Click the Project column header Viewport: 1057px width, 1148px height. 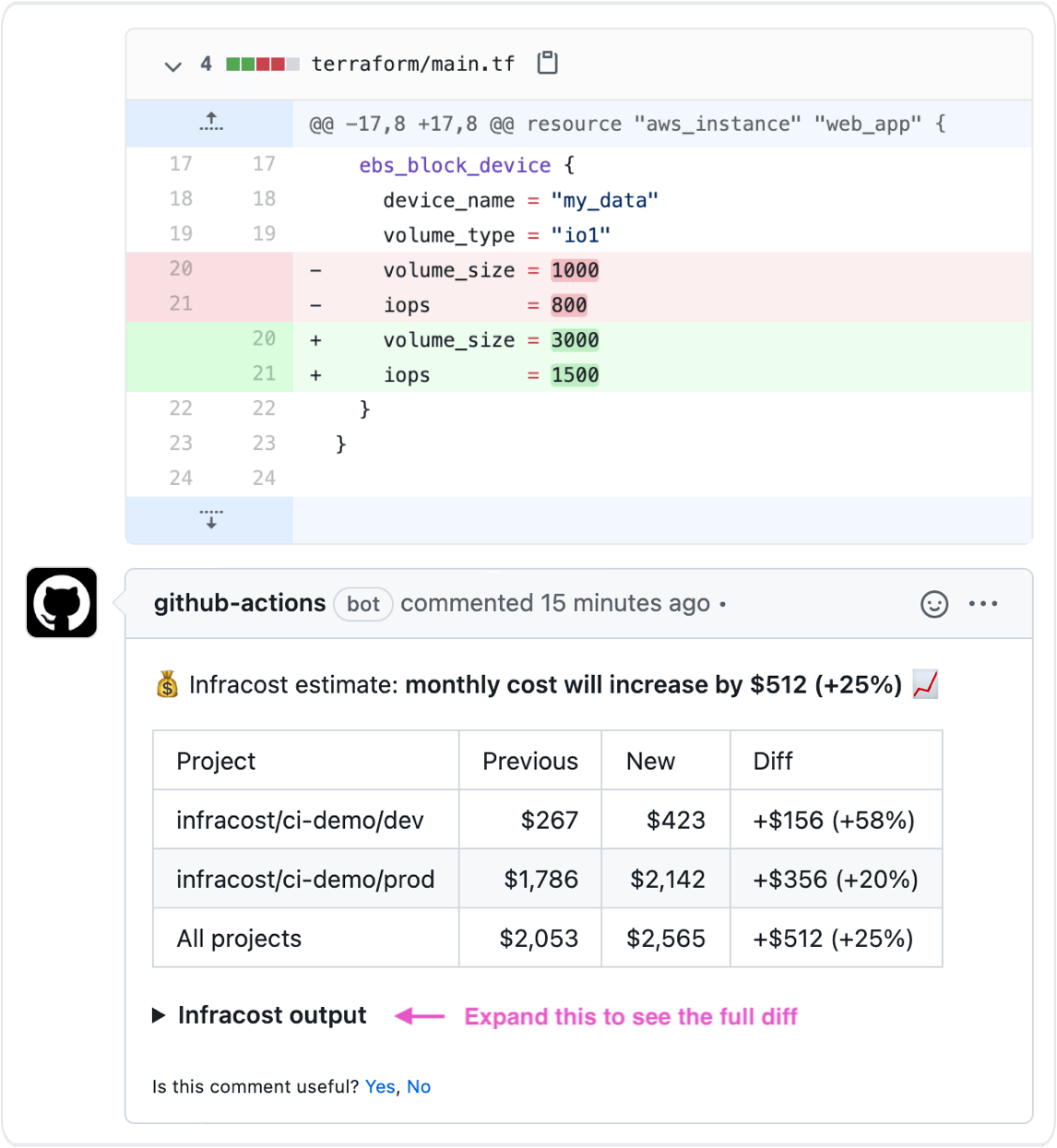[306, 761]
